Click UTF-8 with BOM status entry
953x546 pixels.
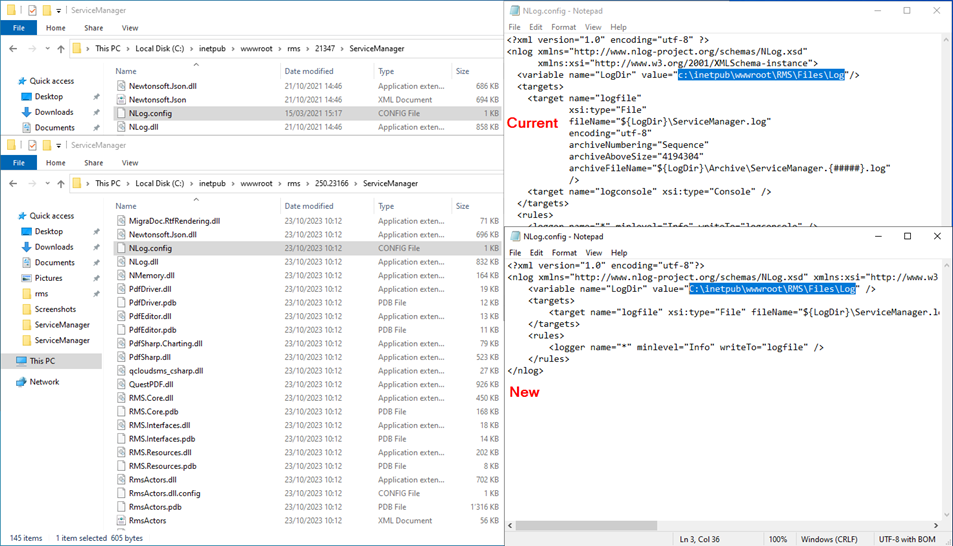[x=907, y=539]
